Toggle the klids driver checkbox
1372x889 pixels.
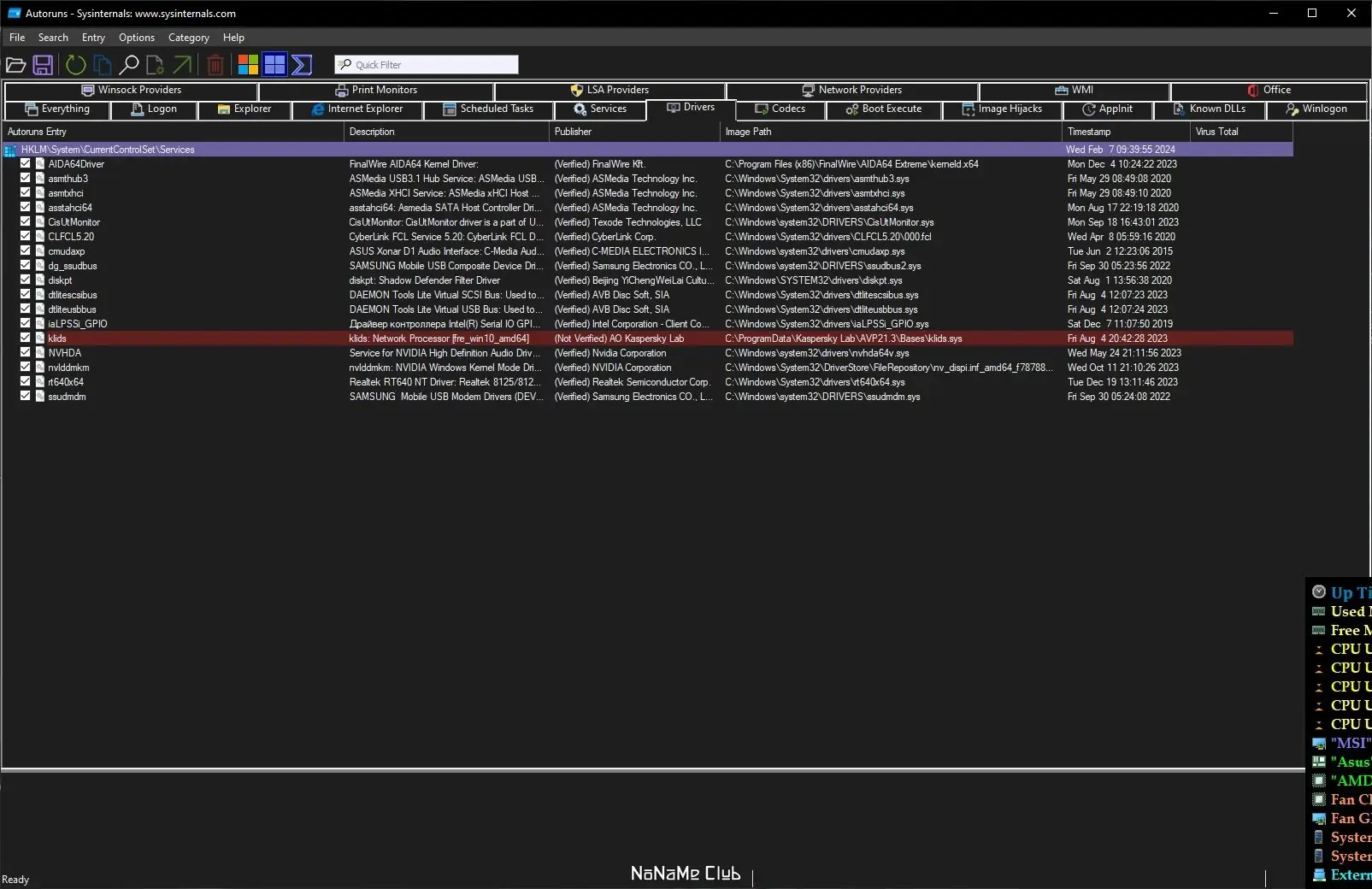[x=25, y=338]
